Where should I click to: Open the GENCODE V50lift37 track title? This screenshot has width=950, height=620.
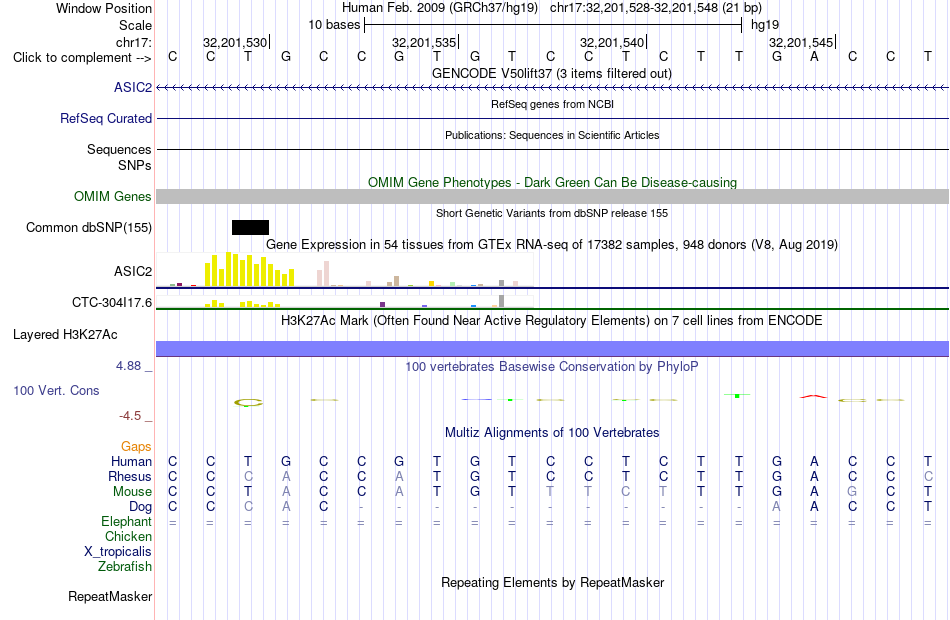click(552, 73)
